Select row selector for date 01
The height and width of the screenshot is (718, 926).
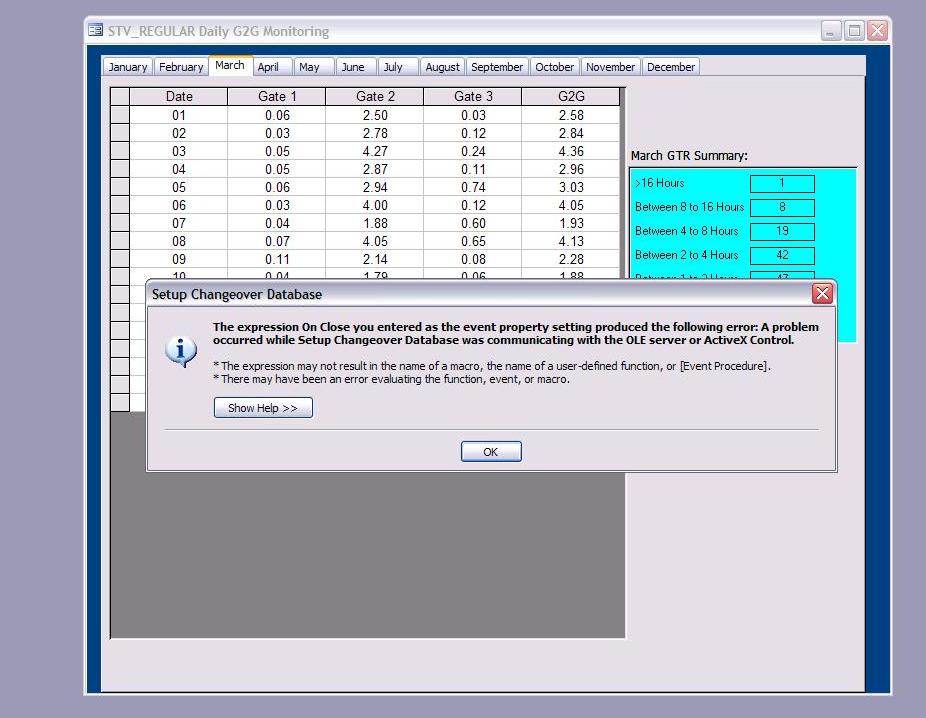[x=120, y=115]
